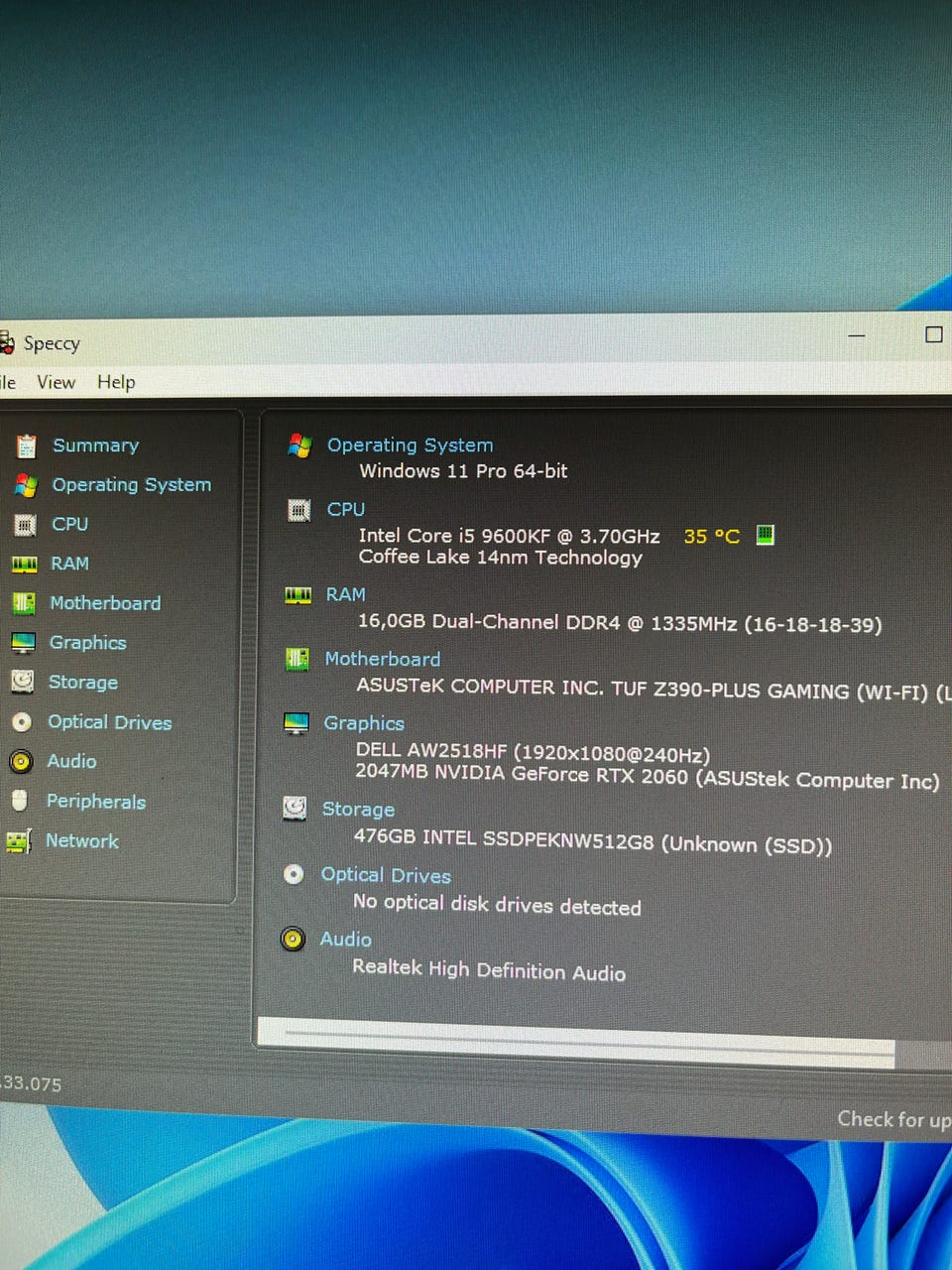
Task: Select Summary in the sidebar
Action: pyautogui.click(x=95, y=445)
